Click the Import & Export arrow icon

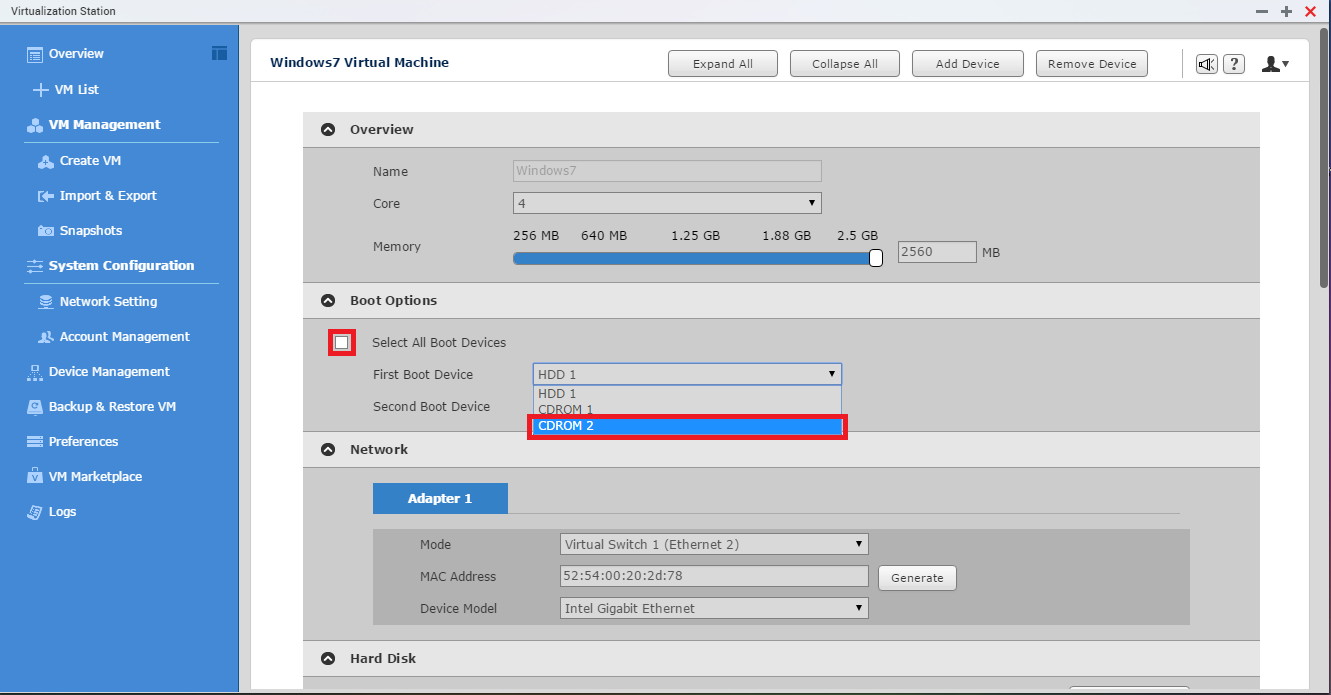(x=46, y=196)
